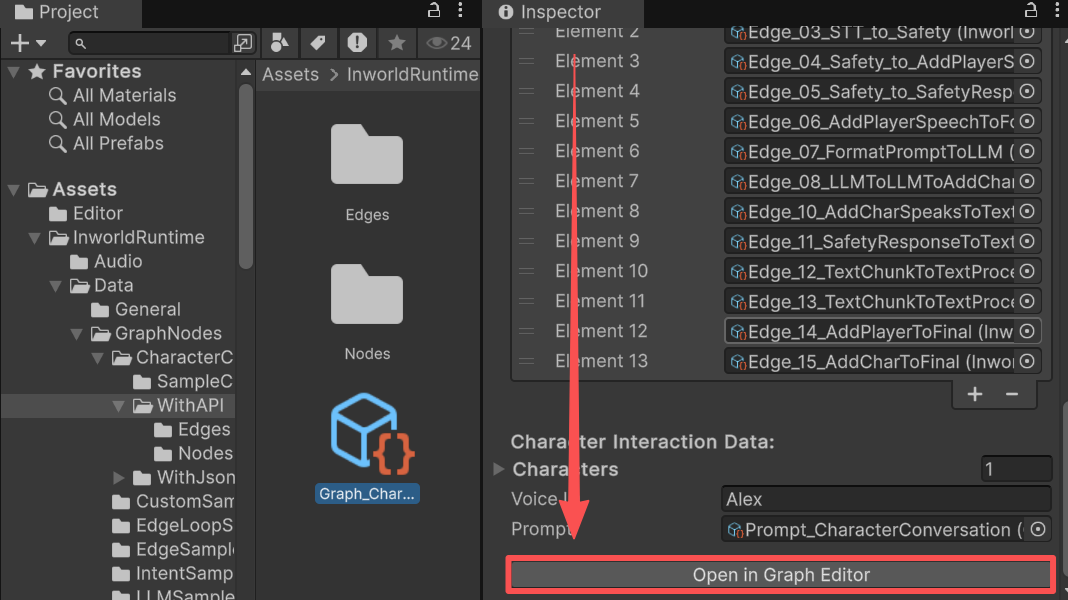Expand the WithJson folder arrow
The width and height of the screenshot is (1068, 600).
[x=119, y=477]
